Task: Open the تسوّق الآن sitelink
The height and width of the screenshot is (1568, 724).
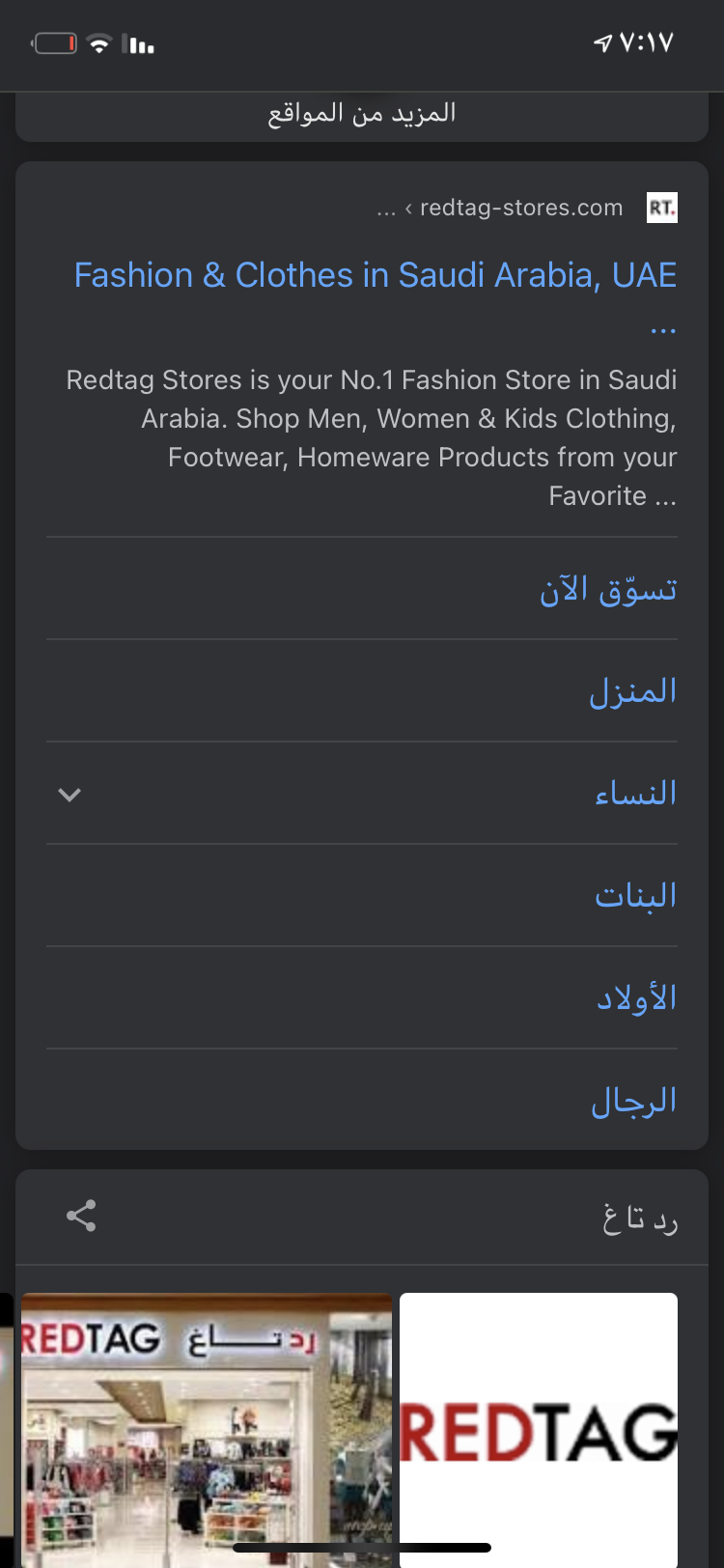Action: click(x=609, y=589)
